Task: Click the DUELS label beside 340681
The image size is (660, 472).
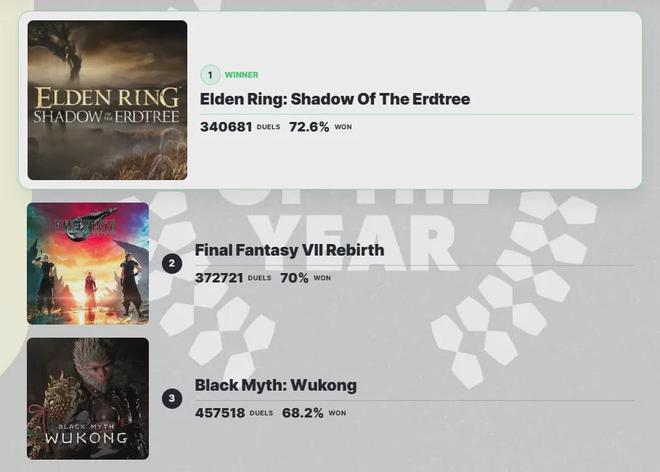Action: click(268, 128)
